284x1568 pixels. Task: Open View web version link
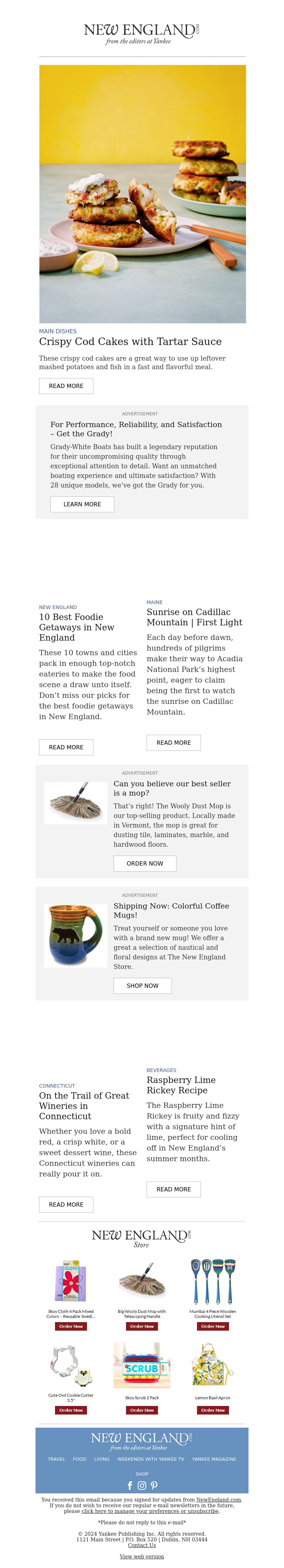coord(142,1556)
